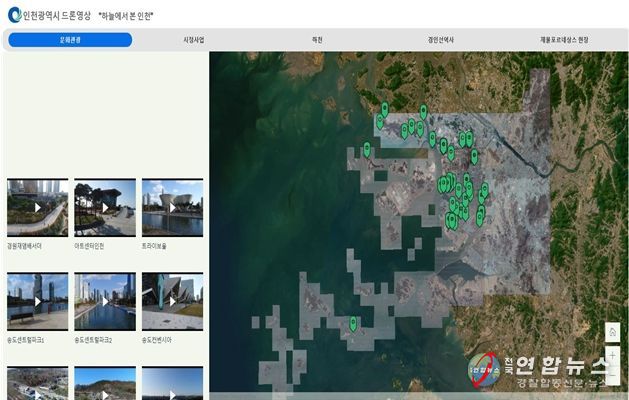
Task: Click the 인천광역시 드론영상 site title
Action: [x=57, y=16]
